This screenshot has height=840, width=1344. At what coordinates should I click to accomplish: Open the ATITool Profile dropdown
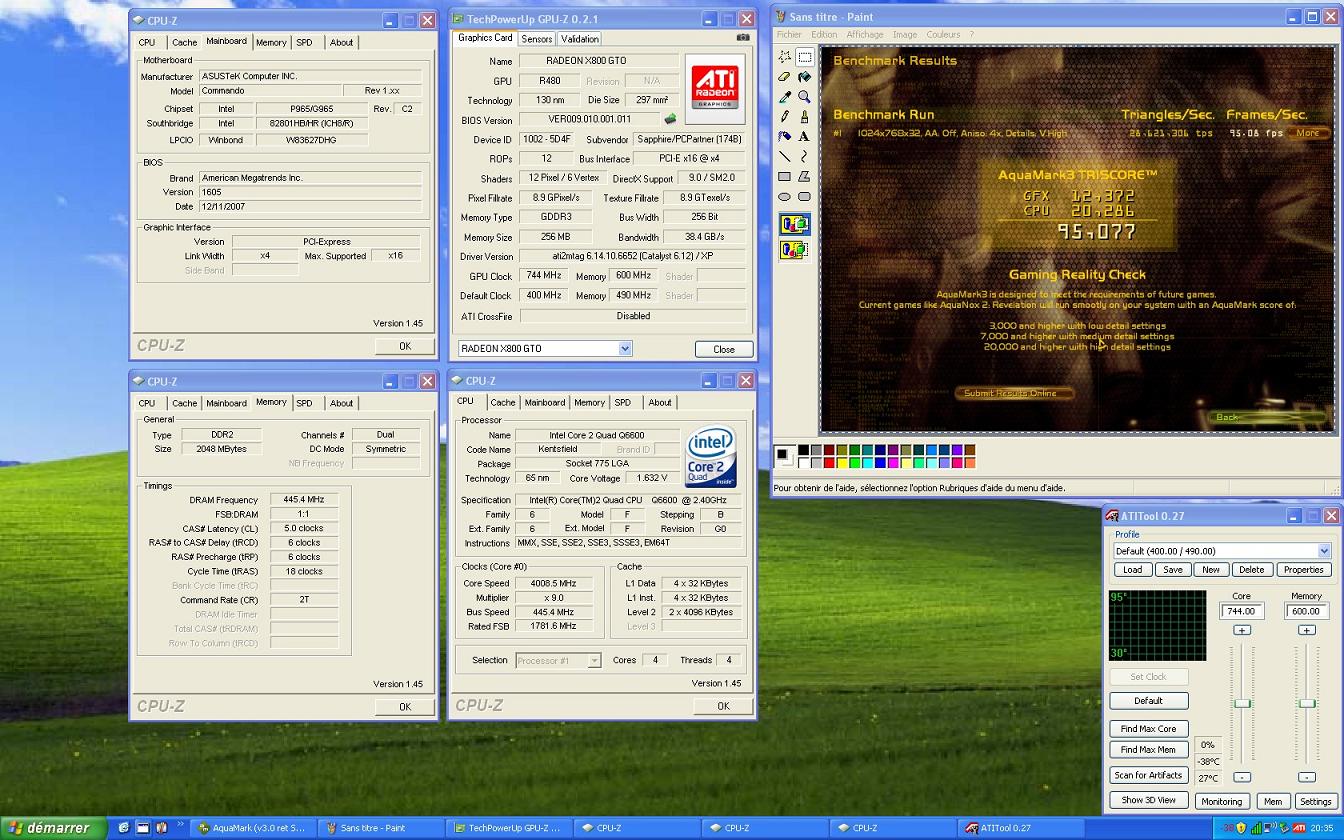(1324, 551)
